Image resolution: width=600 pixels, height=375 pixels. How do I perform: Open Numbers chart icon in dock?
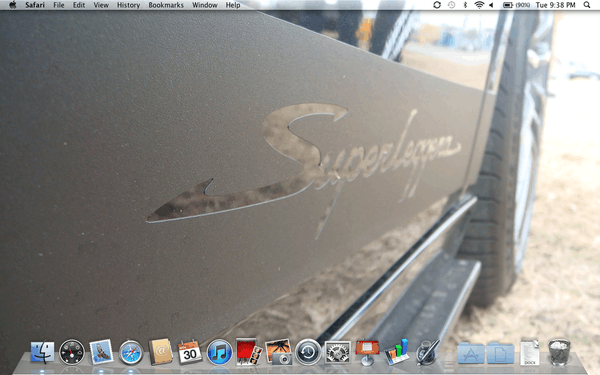coord(396,351)
